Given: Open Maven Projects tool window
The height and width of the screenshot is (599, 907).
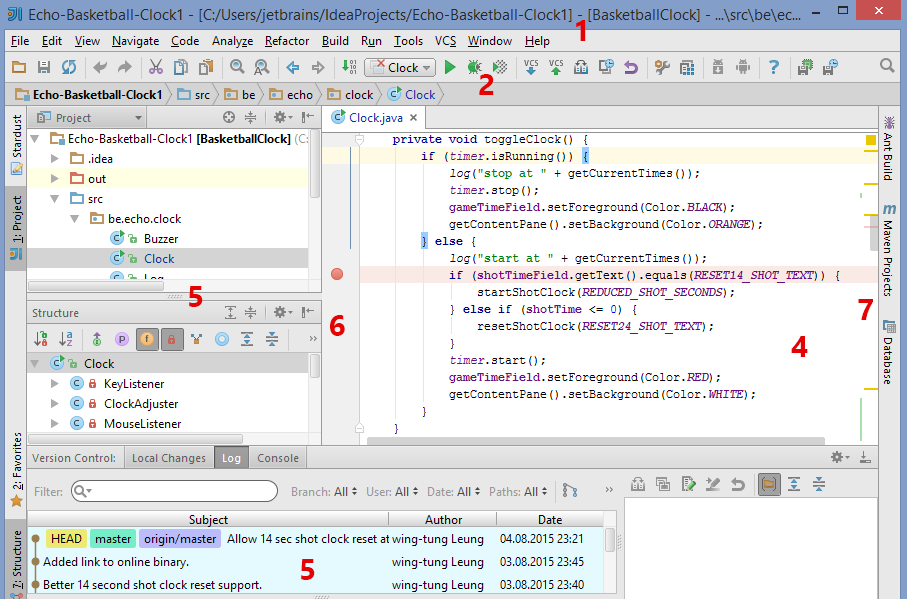Looking at the screenshot, I should [x=888, y=249].
